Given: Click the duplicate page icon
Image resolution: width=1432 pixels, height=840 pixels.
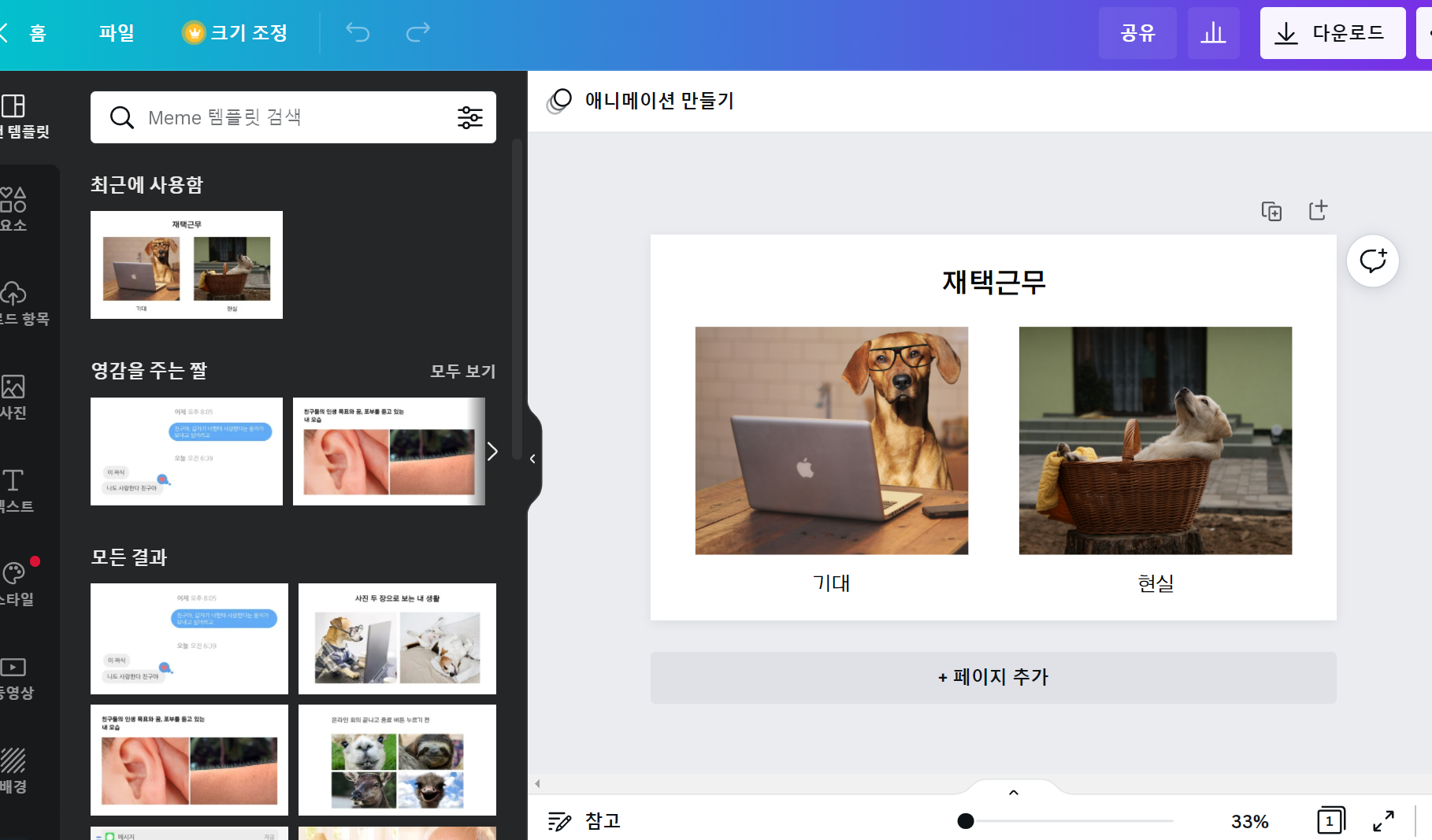Looking at the screenshot, I should (1271, 211).
